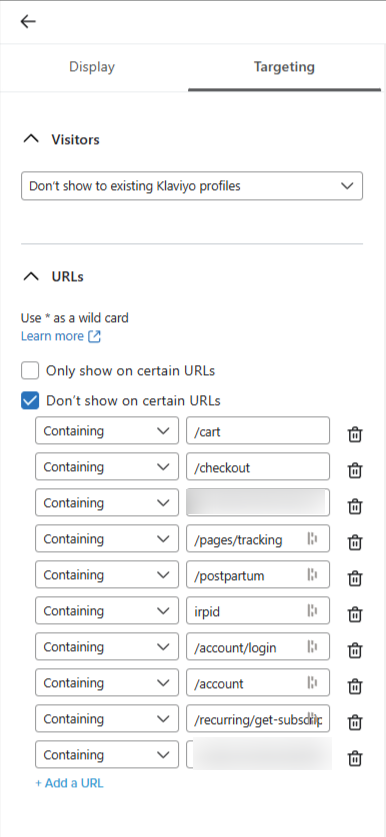The image size is (386, 837).
Task: Remove the /pages/tracking rule with trash icon
Action: [355, 542]
